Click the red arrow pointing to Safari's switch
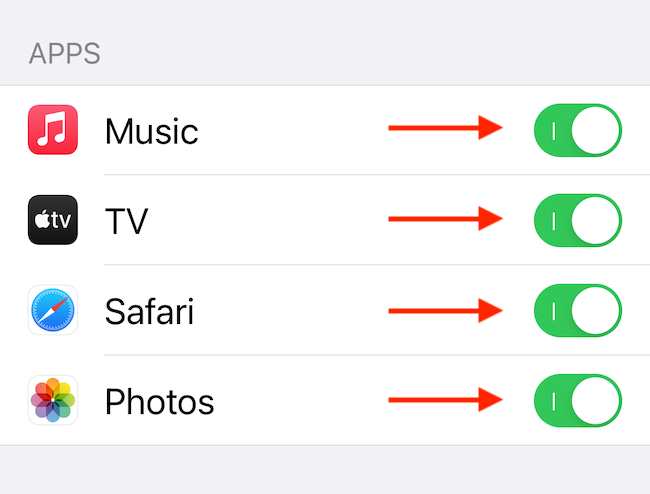The image size is (650, 494). coord(445,309)
